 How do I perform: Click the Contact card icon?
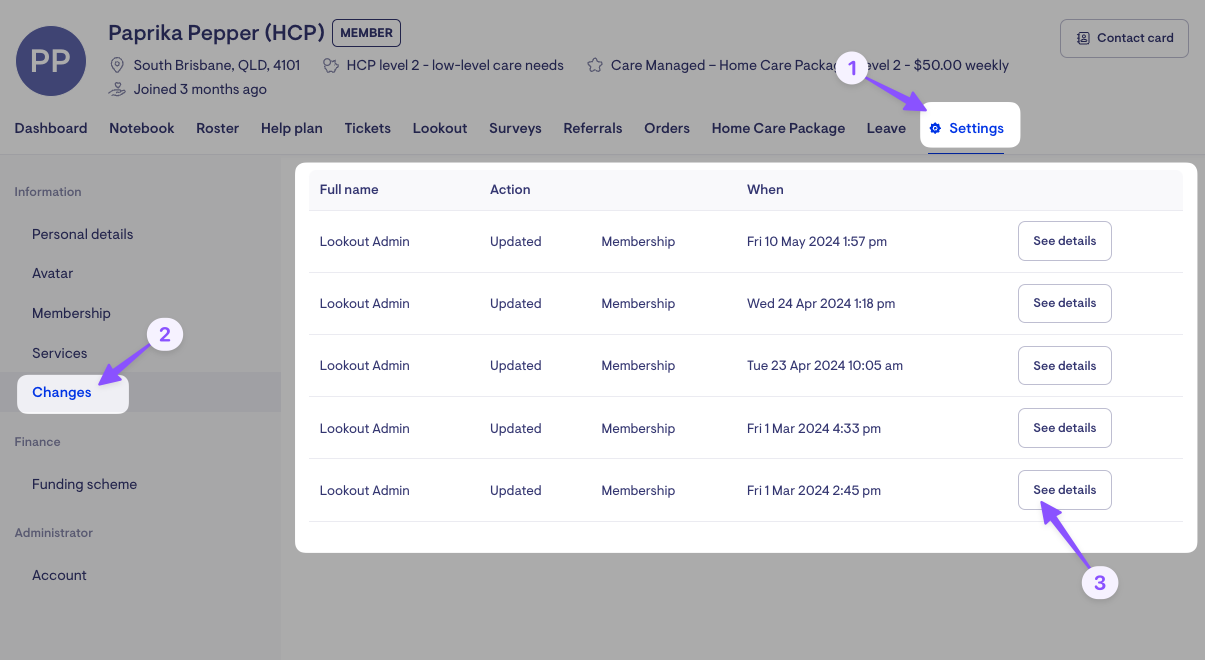coord(1083,38)
